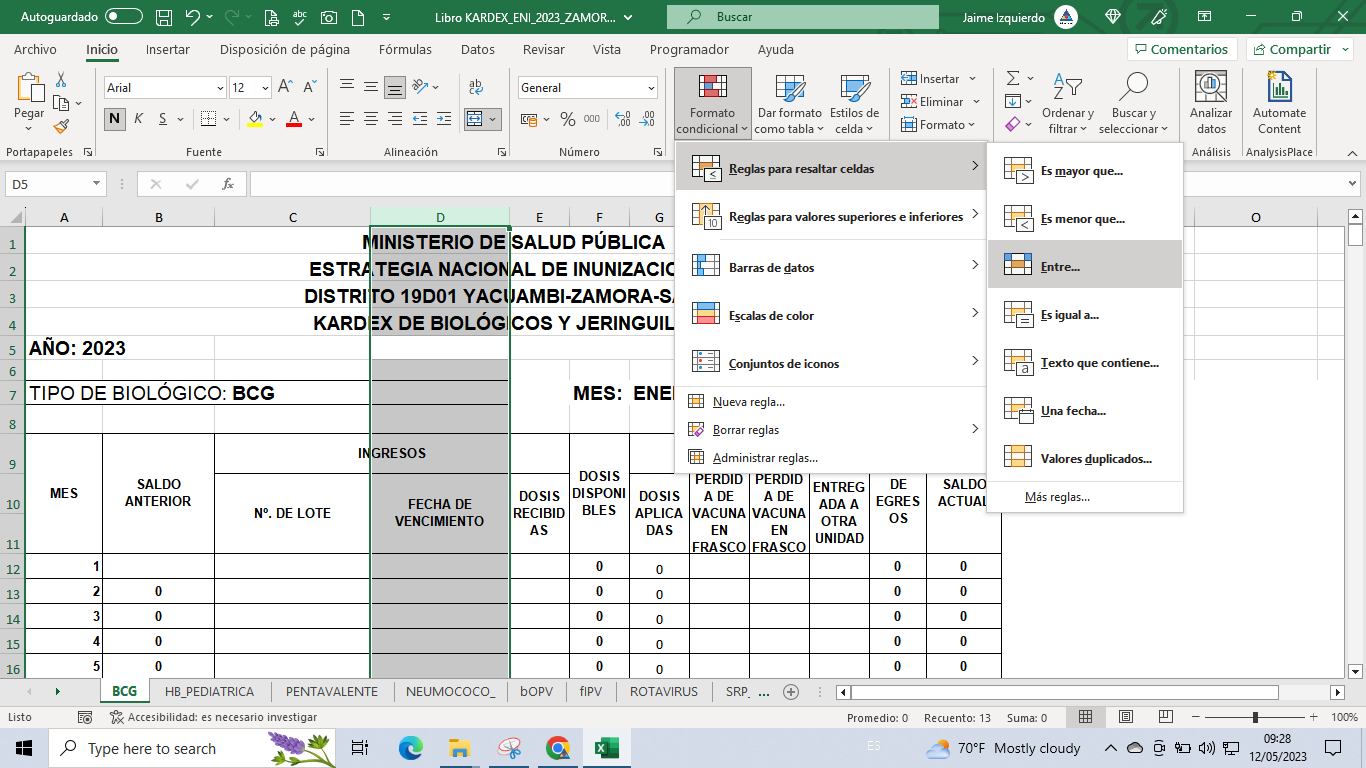Select 'Valores duplicados...' rule option
Screen dimensions: 1366x768
pos(1085,459)
